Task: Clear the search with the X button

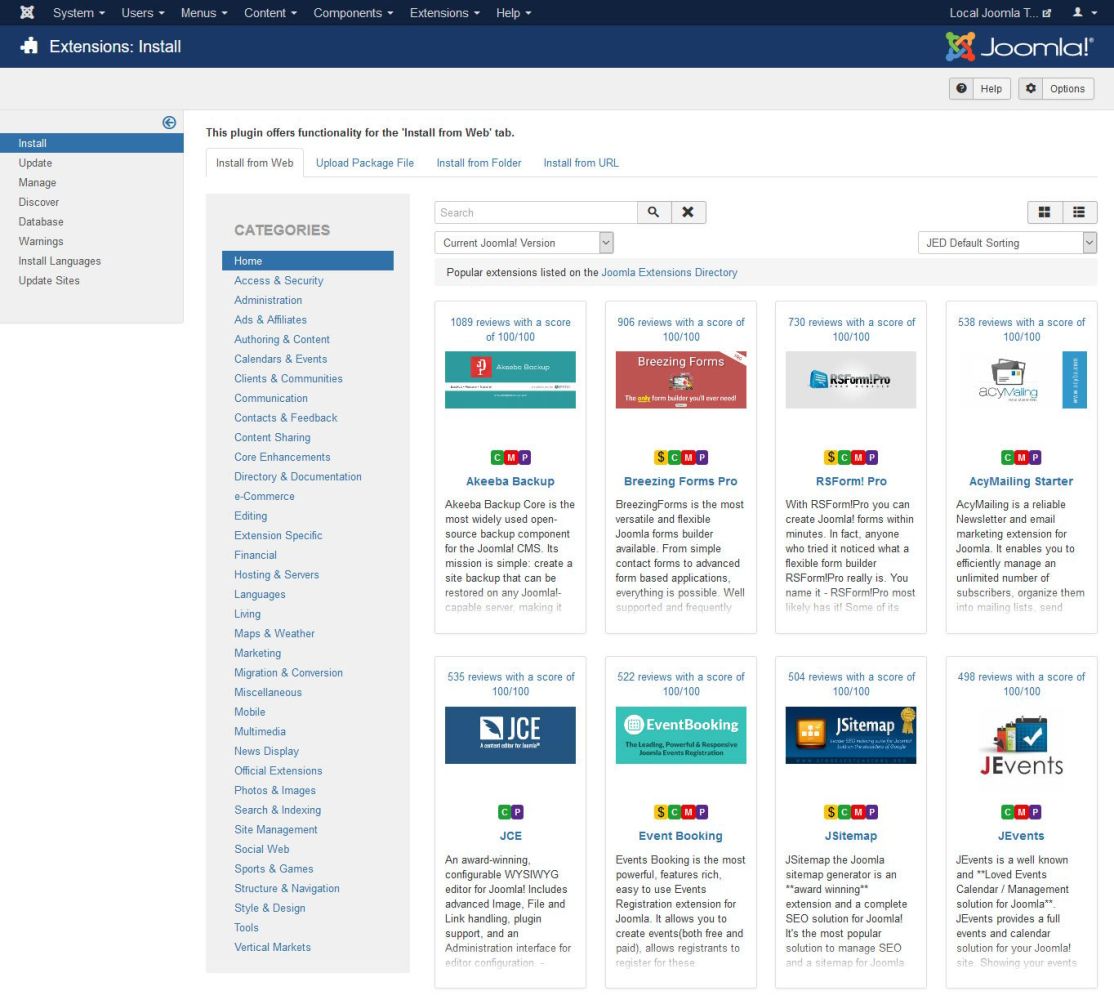Action: pyautogui.click(x=688, y=212)
